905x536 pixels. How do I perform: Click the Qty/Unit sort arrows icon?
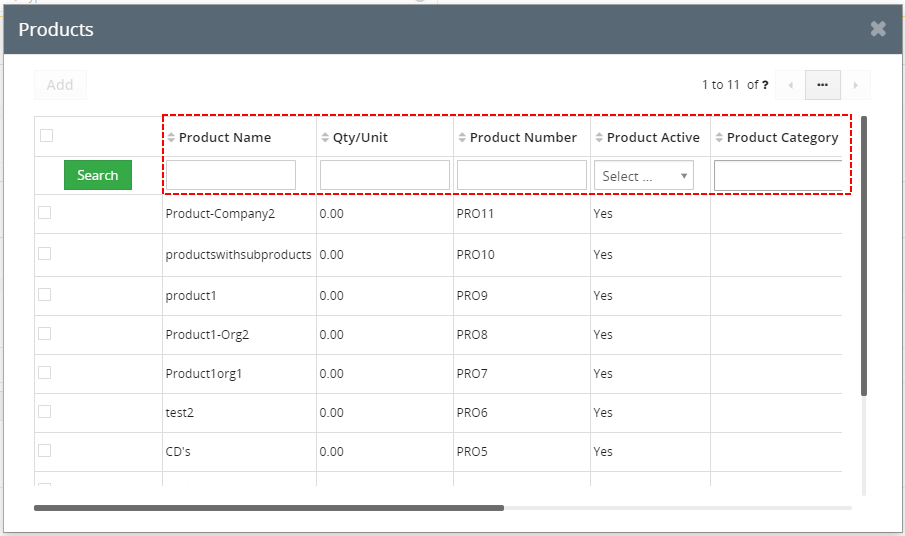click(x=325, y=137)
